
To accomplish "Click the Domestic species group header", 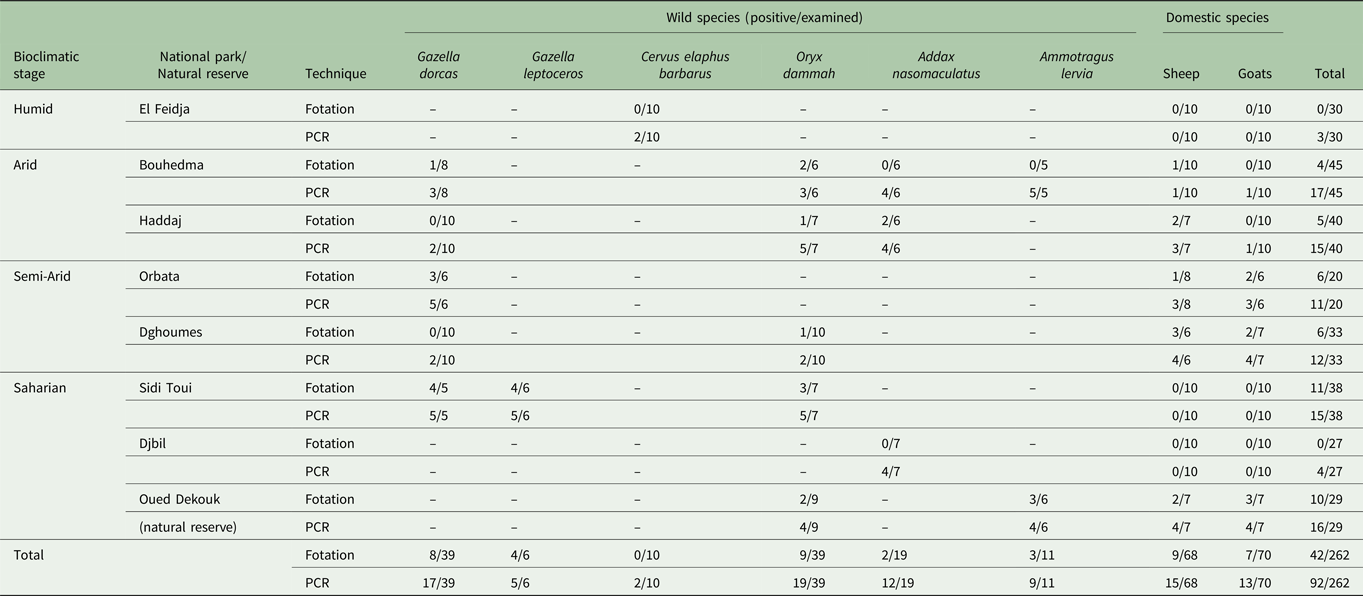I will click(1223, 18).
